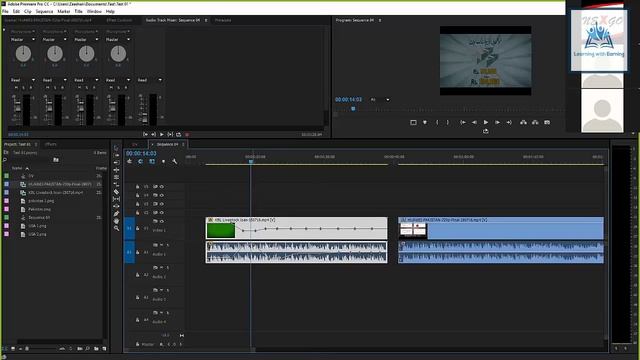Click Mark In in Program monitor
The image size is (640, 360).
pyautogui.click(x=437, y=122)
